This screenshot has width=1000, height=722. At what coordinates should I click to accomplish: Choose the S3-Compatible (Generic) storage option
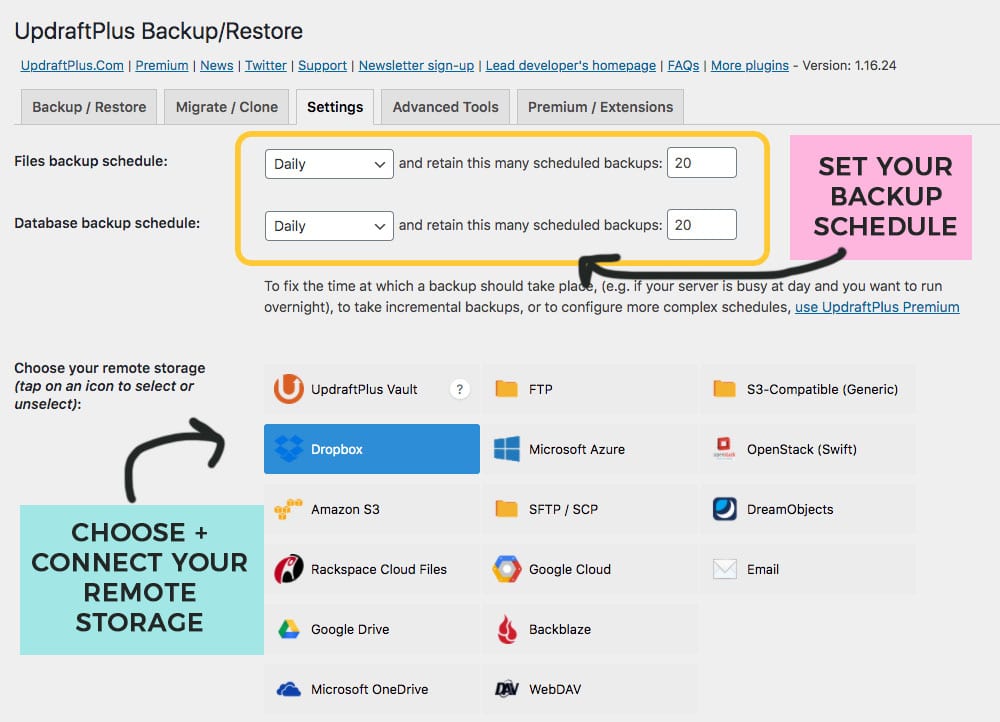pos(808,389)
